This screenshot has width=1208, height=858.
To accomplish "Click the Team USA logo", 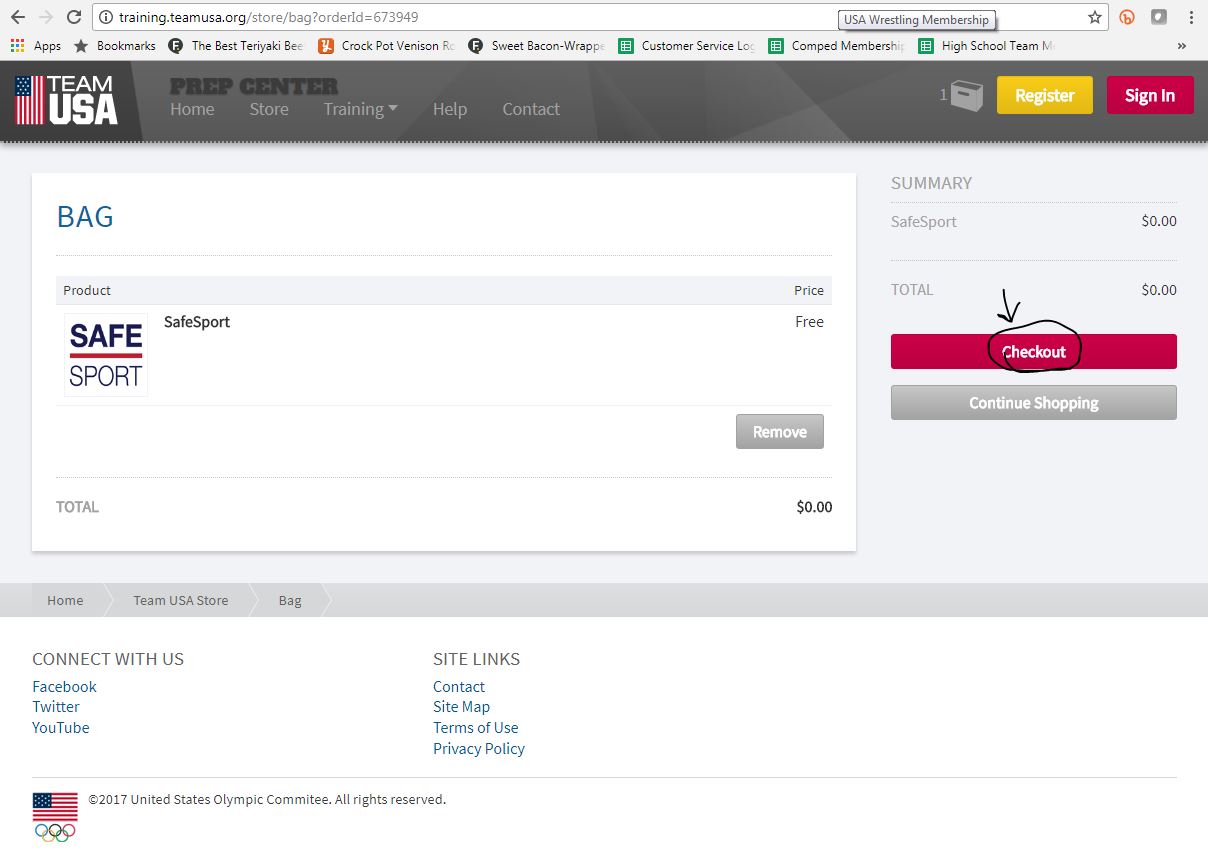I will pos(67,100).
